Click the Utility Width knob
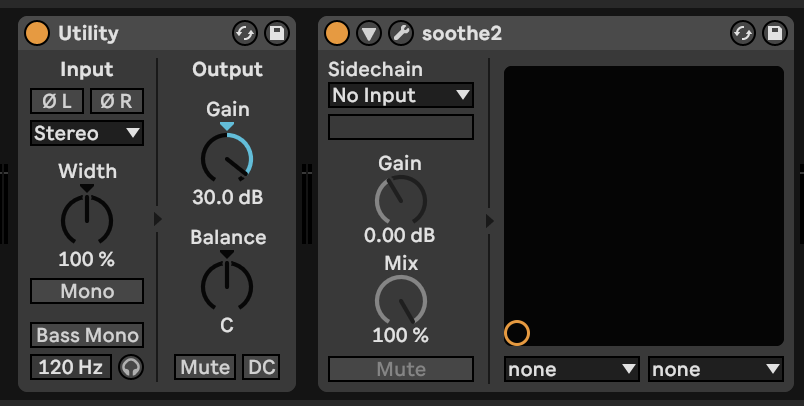The height and width of the screenshot is (406, 804). point(87,219)
